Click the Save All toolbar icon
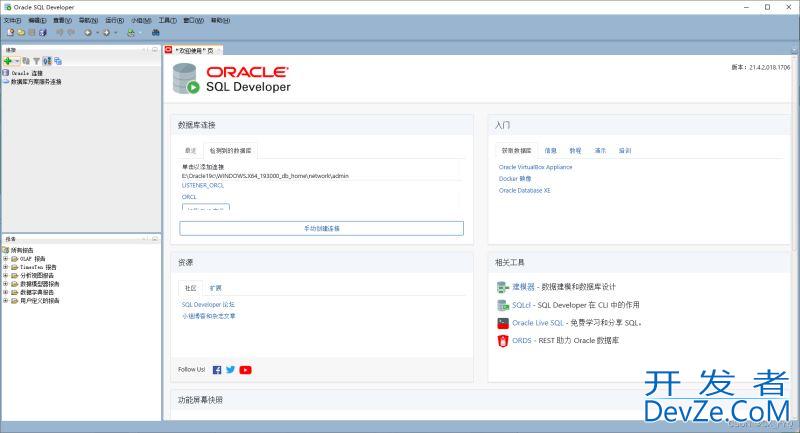Viewport: 800px width, 433px height. (x=43, y=33)
